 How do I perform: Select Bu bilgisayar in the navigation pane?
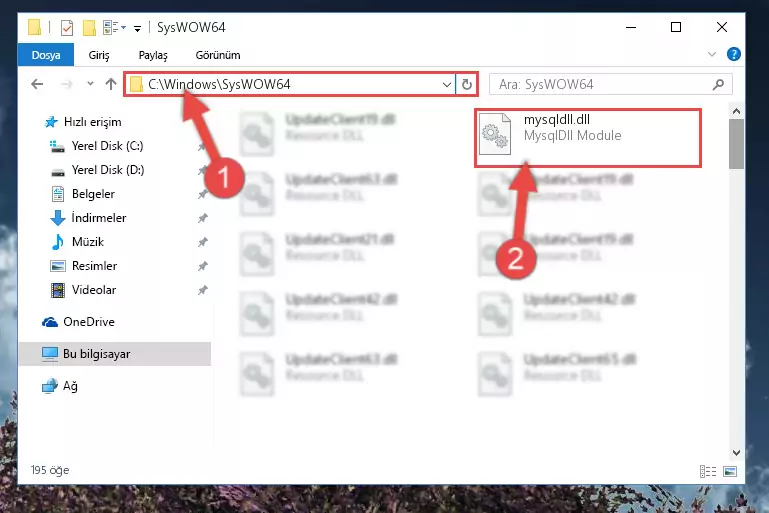(115, 354)
